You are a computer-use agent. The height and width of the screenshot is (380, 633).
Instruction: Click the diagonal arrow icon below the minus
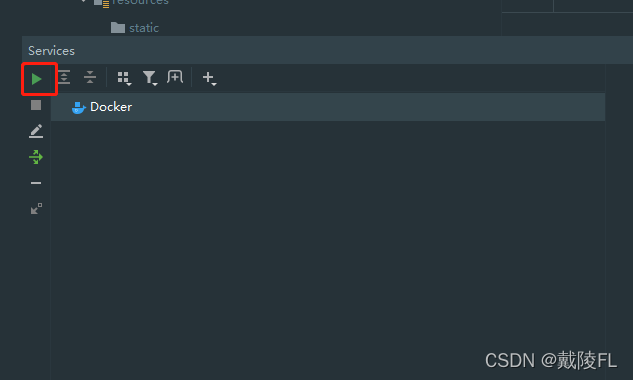tap(36, 208)
